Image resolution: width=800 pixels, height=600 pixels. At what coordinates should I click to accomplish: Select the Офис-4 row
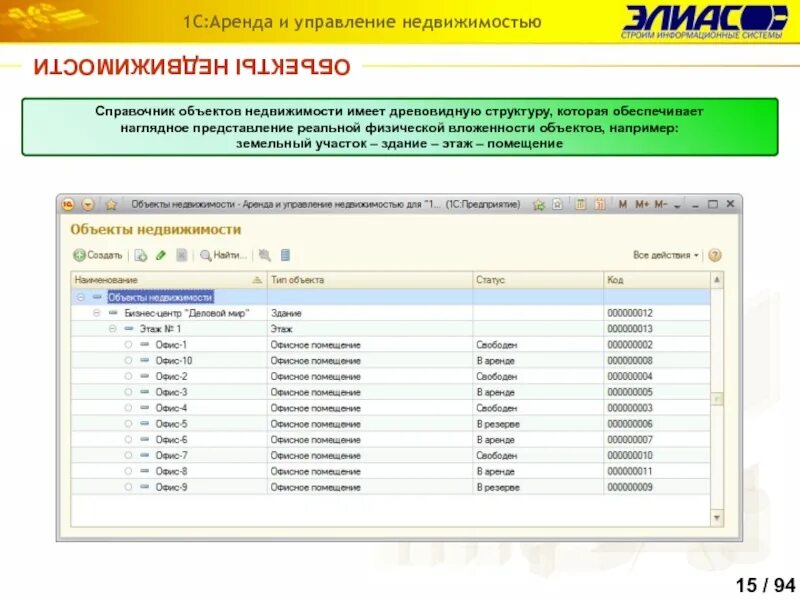coord(390,408)
